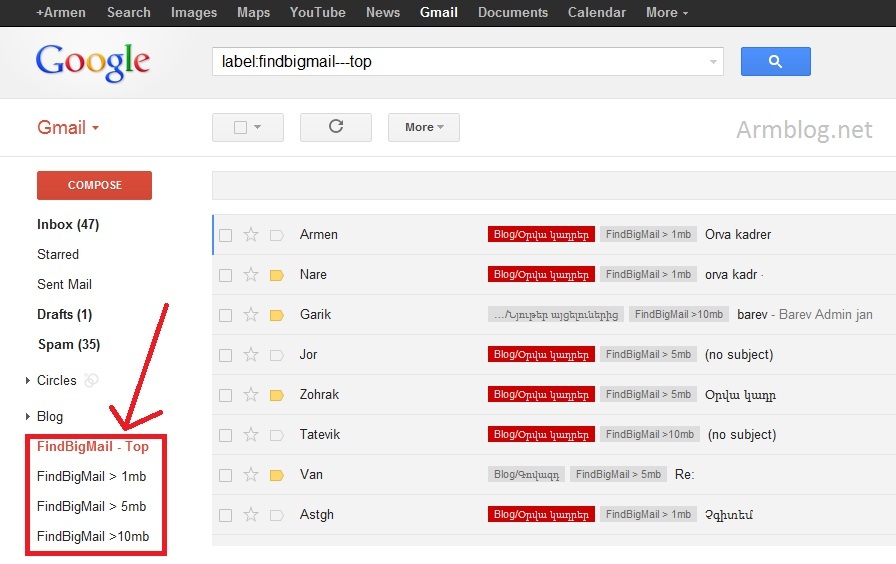Expand the Circles label tree

tap(27, 381)
